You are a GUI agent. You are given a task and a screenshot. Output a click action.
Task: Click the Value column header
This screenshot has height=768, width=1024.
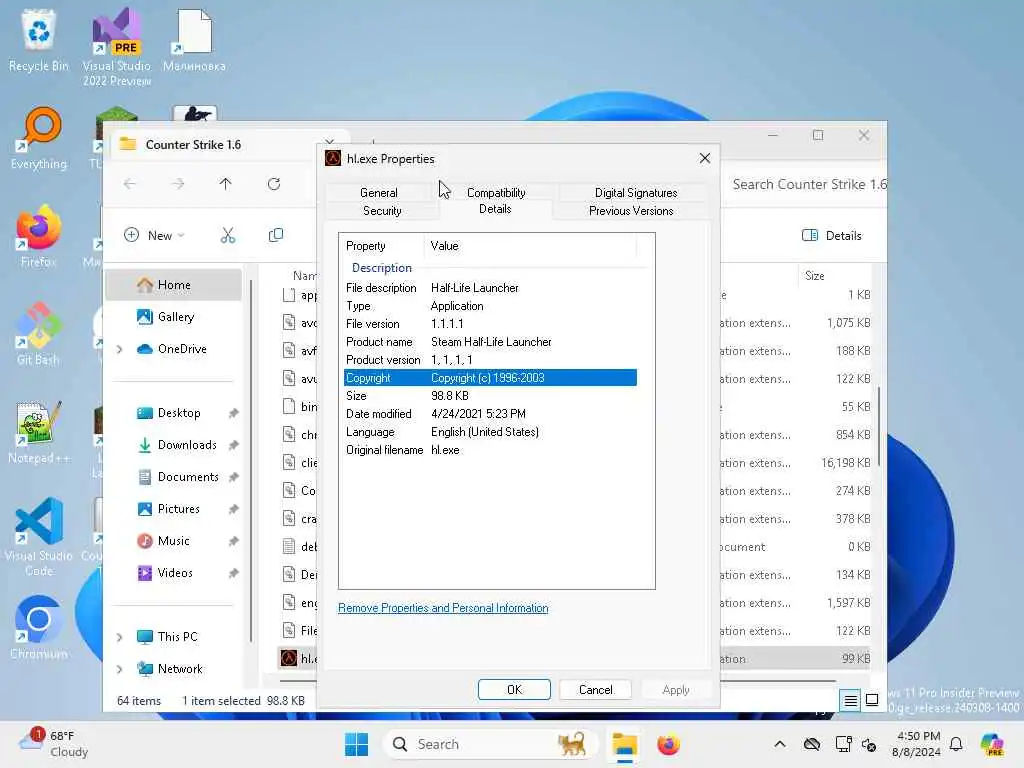point(530,246)
